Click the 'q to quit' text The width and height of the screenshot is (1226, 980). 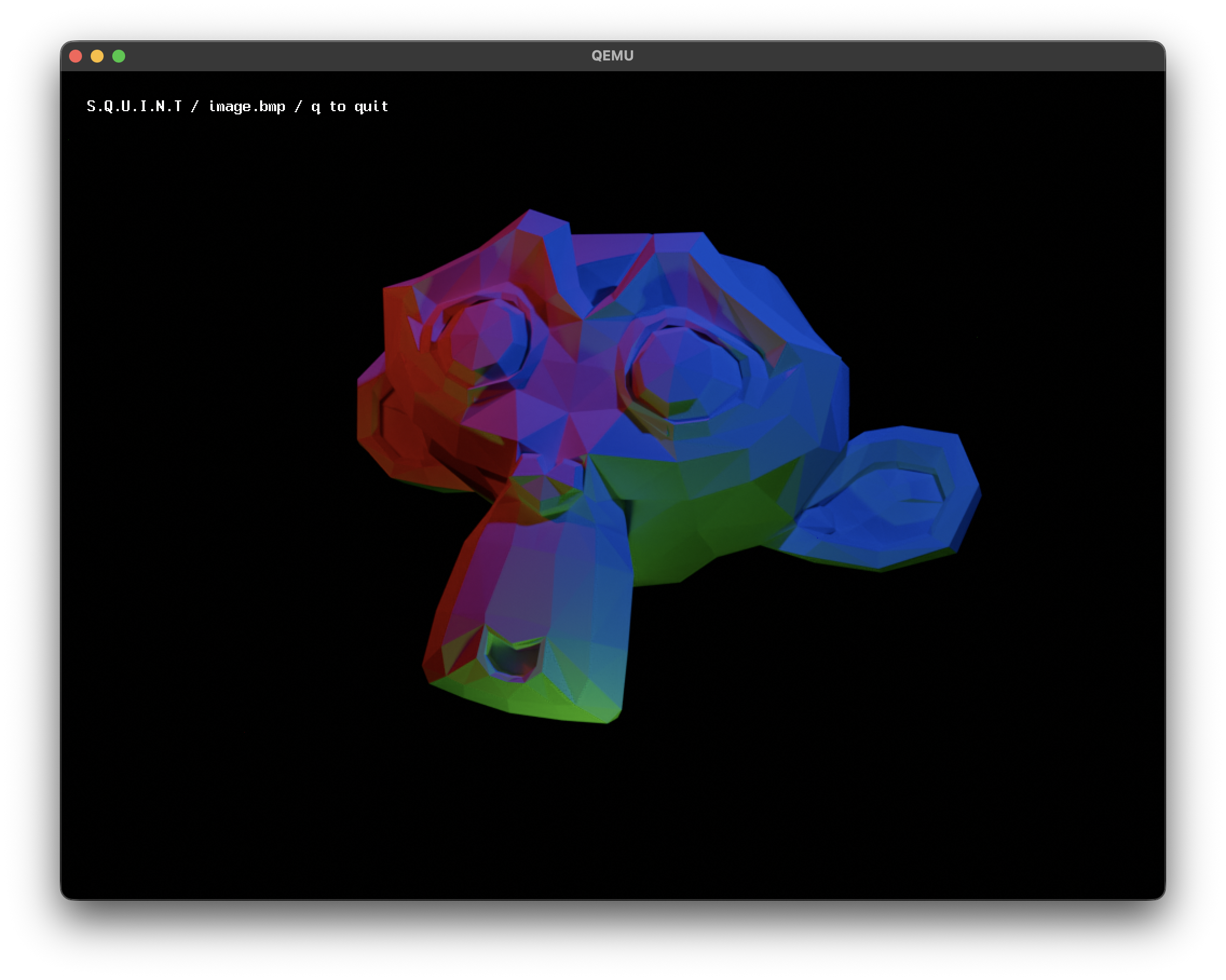tap(350, 107)
